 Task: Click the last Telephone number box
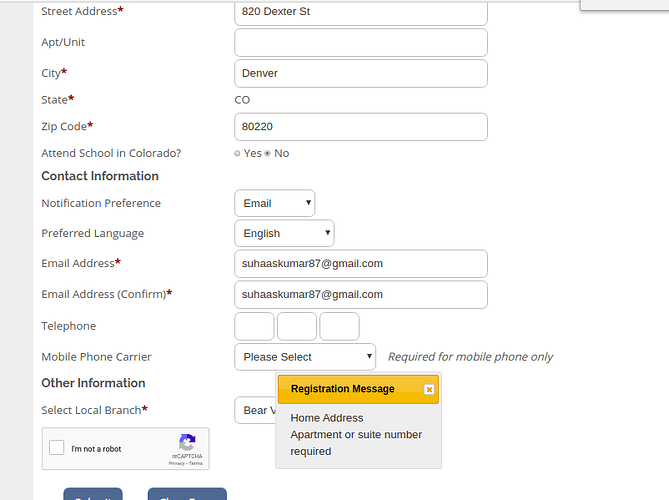point(339,326)
